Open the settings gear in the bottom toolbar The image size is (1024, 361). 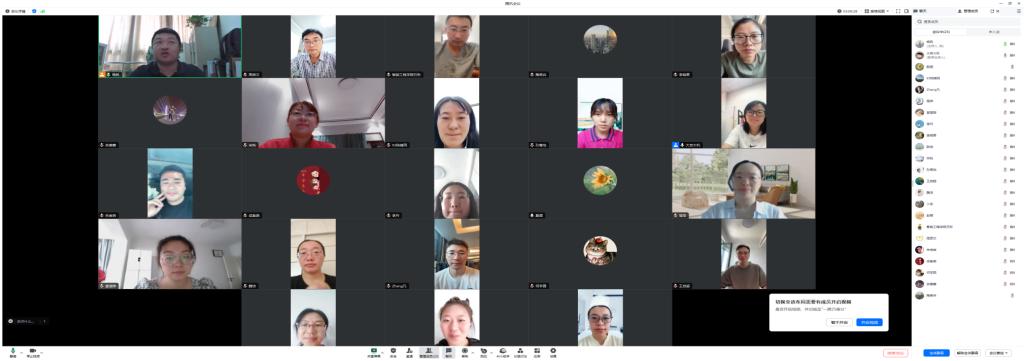[553, 352]
